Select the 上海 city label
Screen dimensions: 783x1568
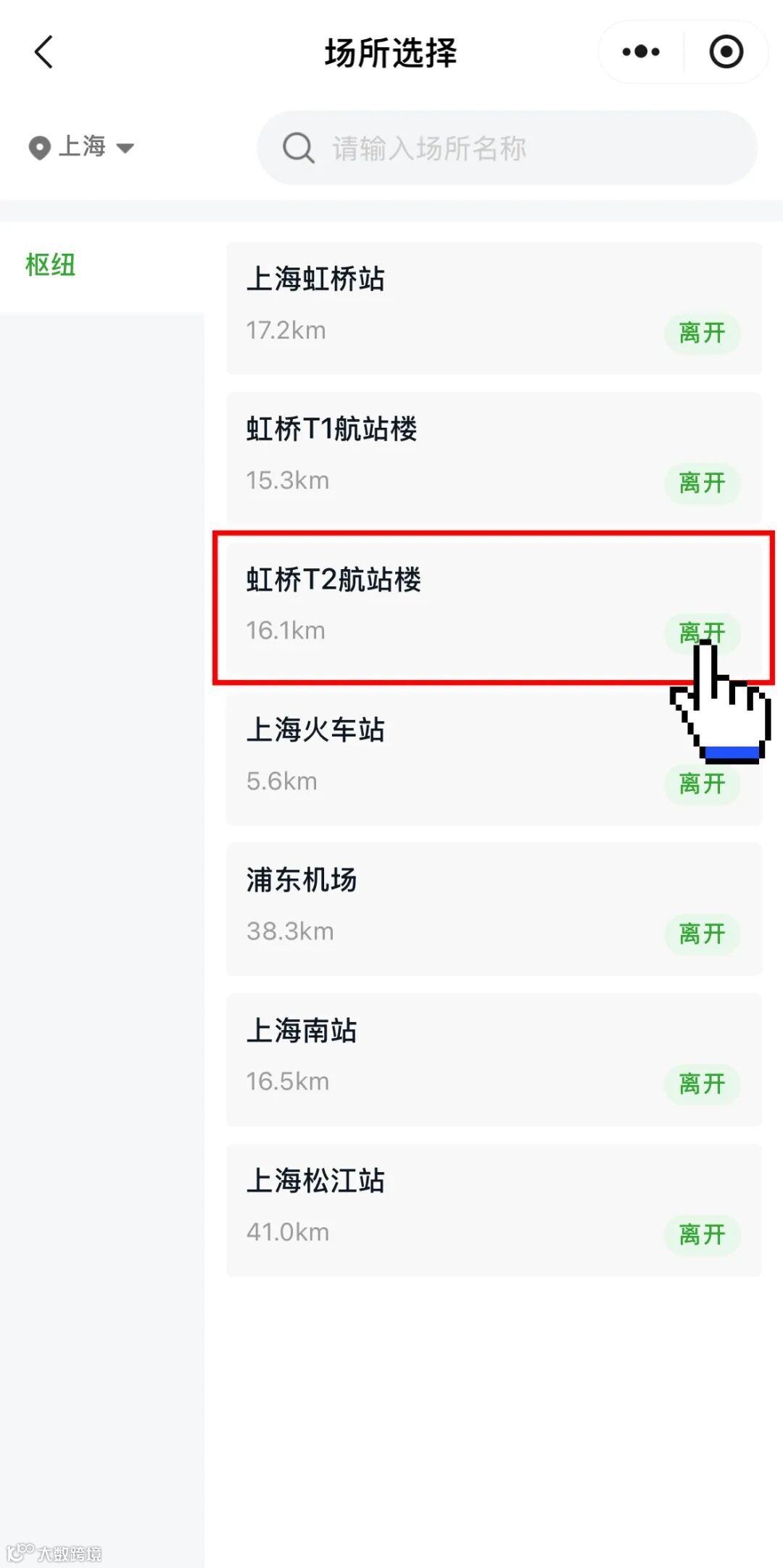click(x=82, y=146)
